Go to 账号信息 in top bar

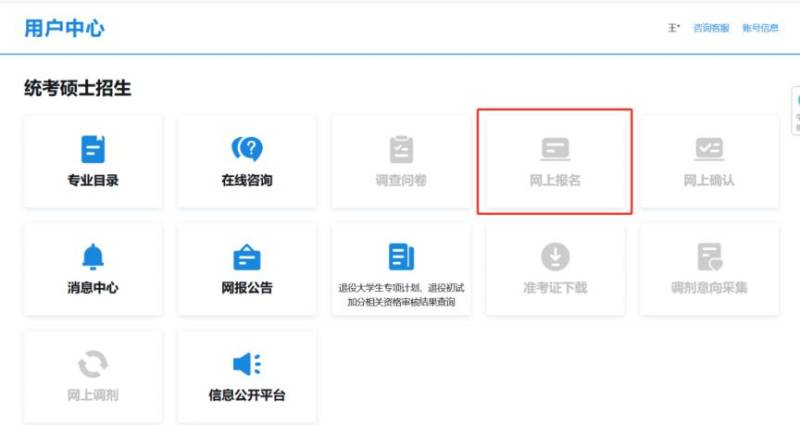coord(760,28)
